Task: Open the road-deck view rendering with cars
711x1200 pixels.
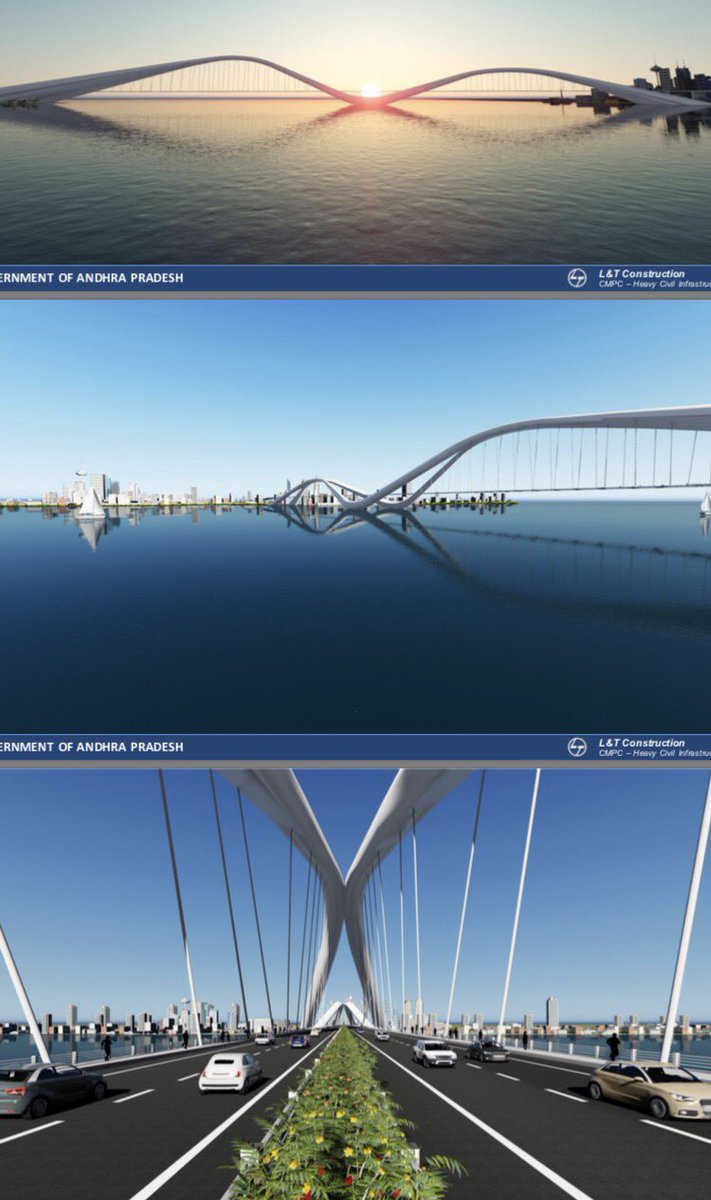Action: [355, 984]
